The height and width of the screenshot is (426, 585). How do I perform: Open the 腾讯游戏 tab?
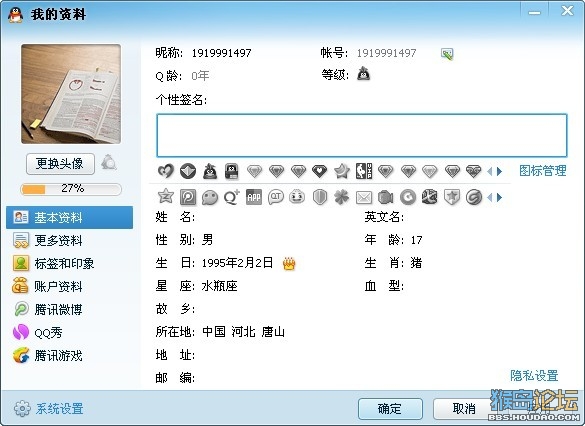69,355
